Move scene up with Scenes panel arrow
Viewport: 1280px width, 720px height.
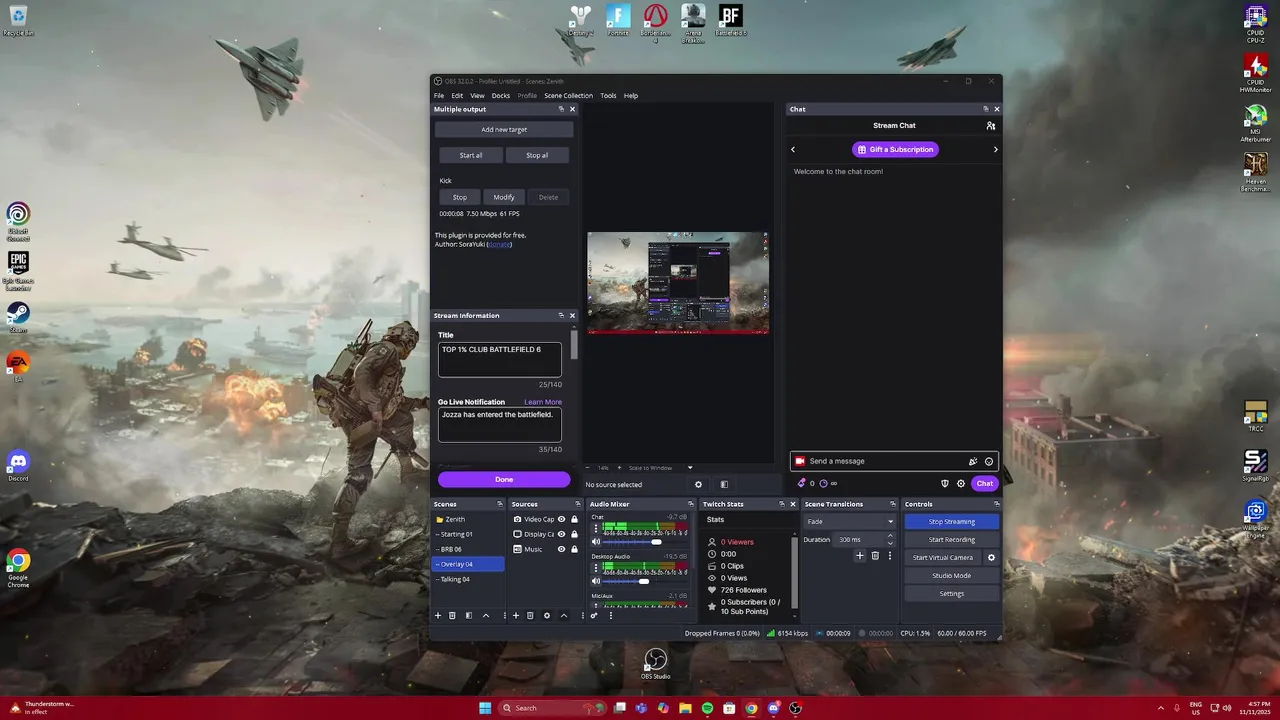[x=486, y=615]
